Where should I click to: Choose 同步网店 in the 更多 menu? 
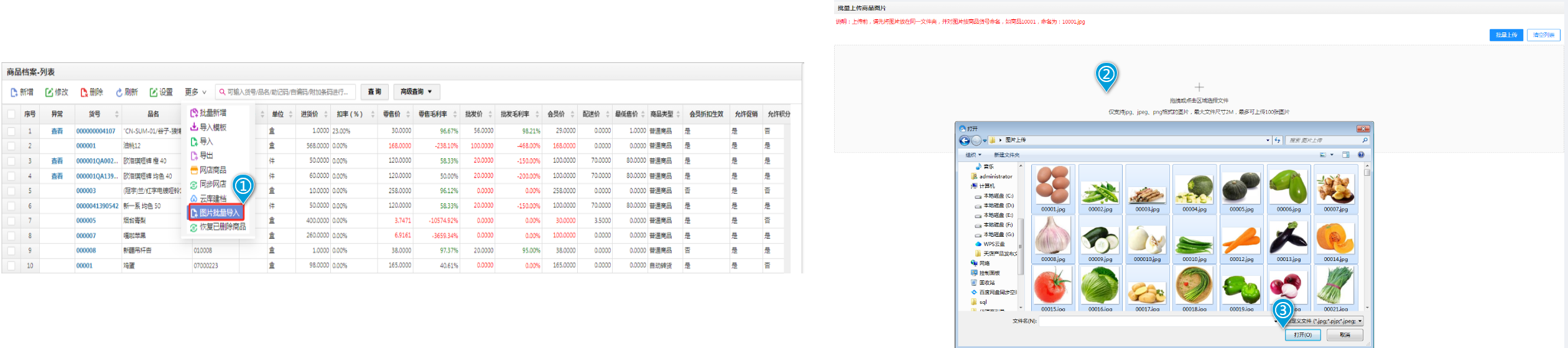point(208,185)
